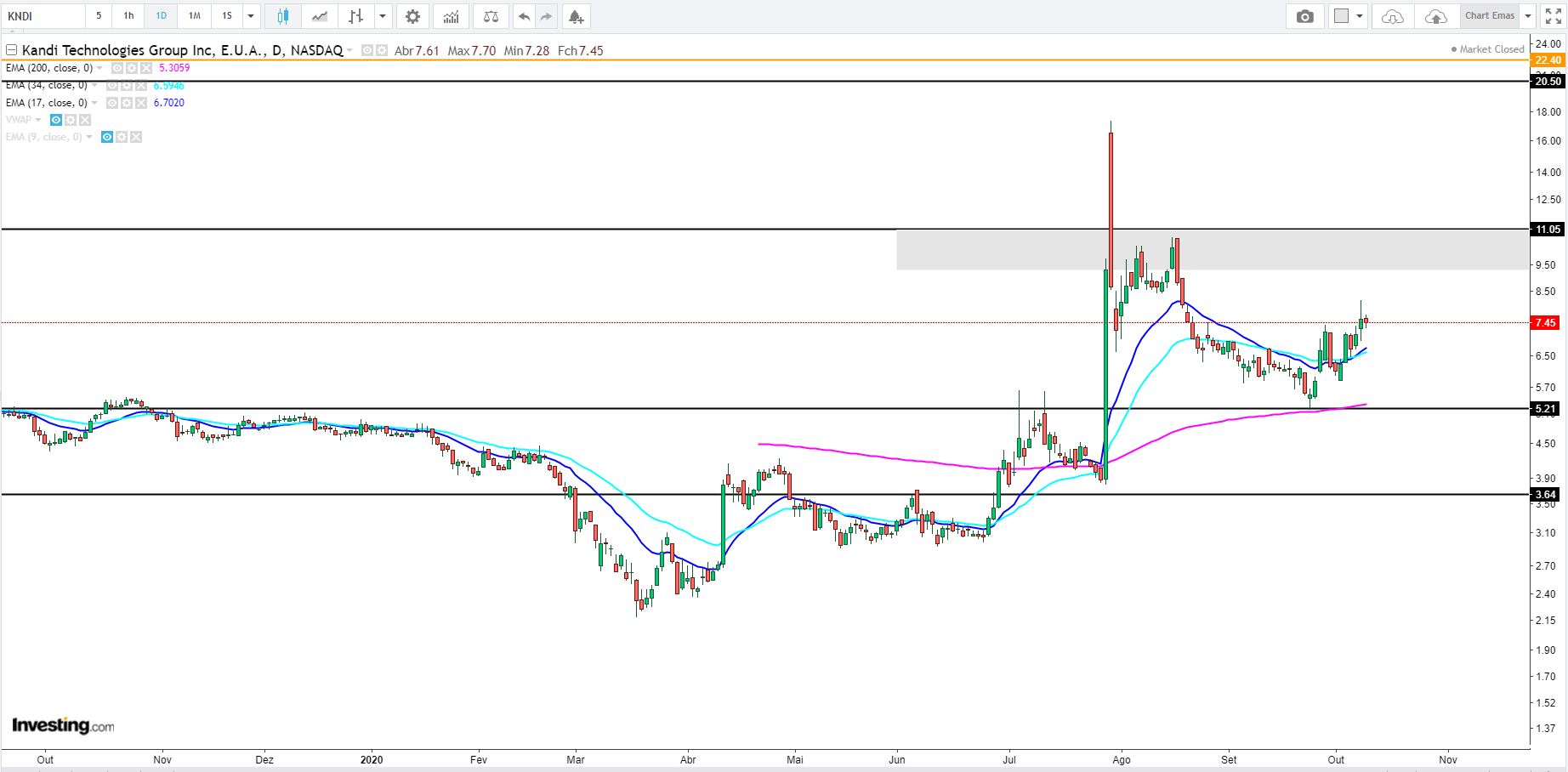Select the 11.05 horizontal line label
1568x772 pixels.
pos(1547,230)
